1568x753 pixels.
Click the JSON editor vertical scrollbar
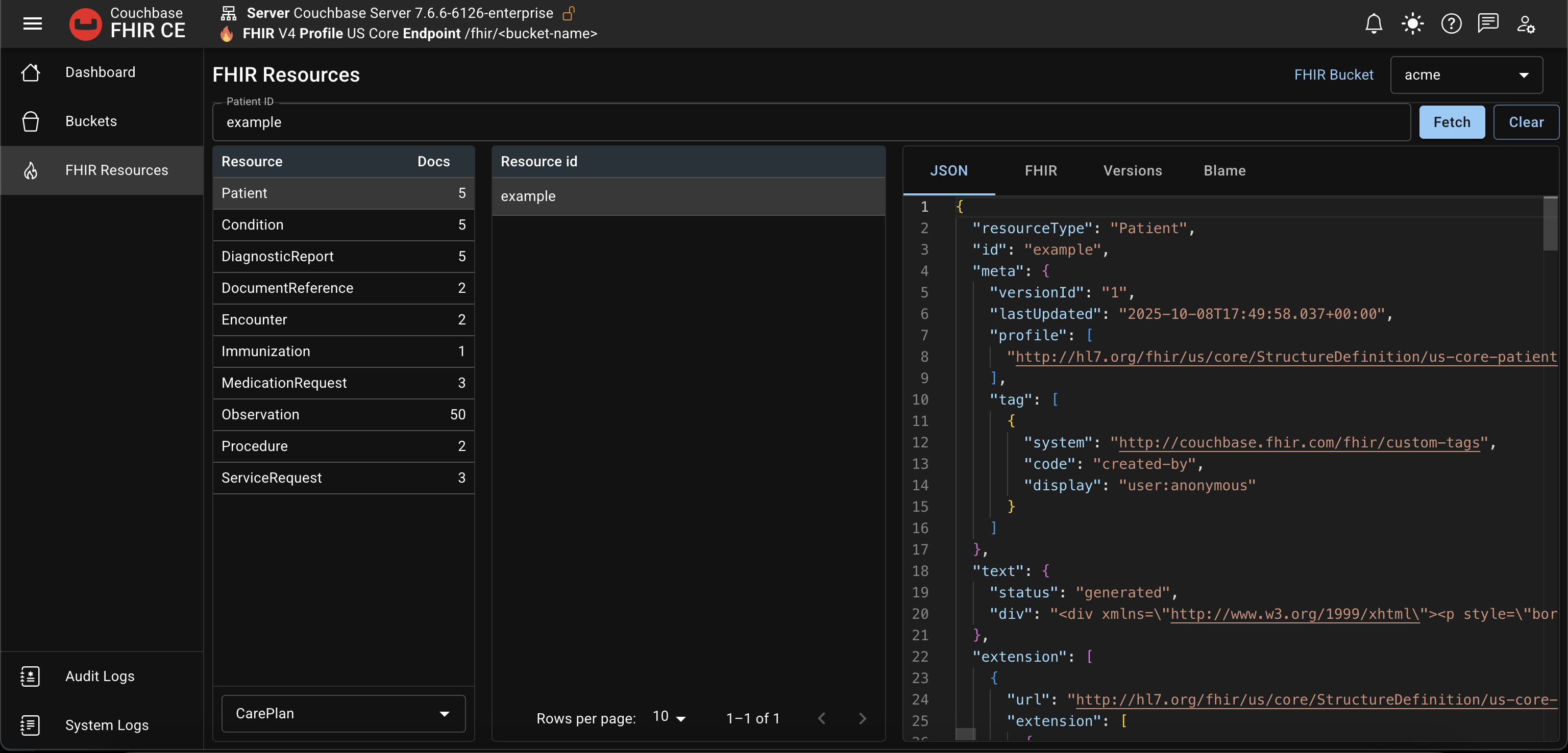(x=1550, y=224)
